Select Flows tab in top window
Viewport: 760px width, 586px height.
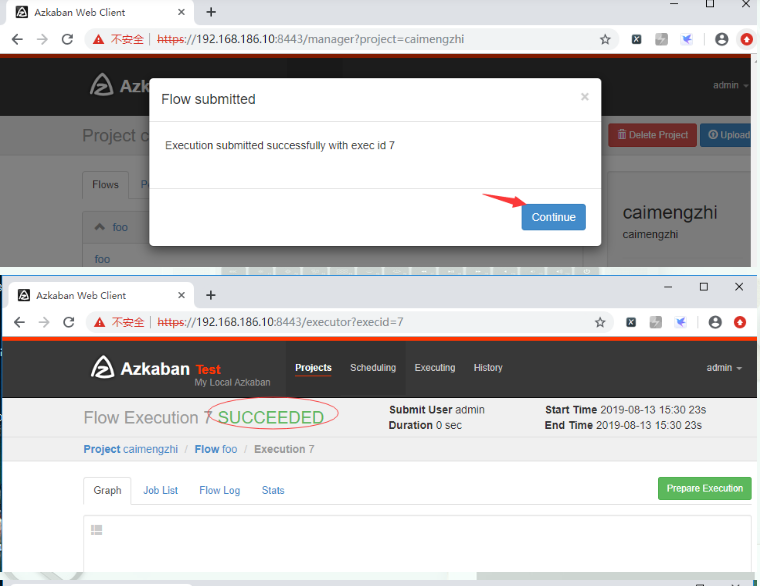tap(105, 185)
